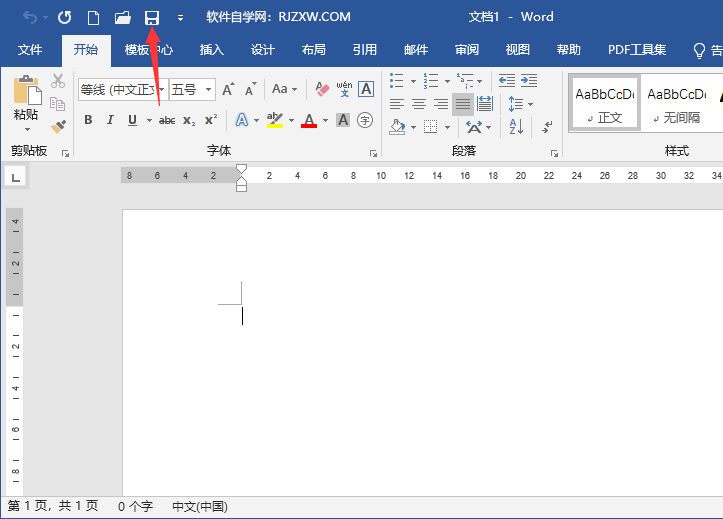Viewport: 723px width, 519px height.
Task: Open Paragraph dialog launcher
Action: (x=554, y=153)
